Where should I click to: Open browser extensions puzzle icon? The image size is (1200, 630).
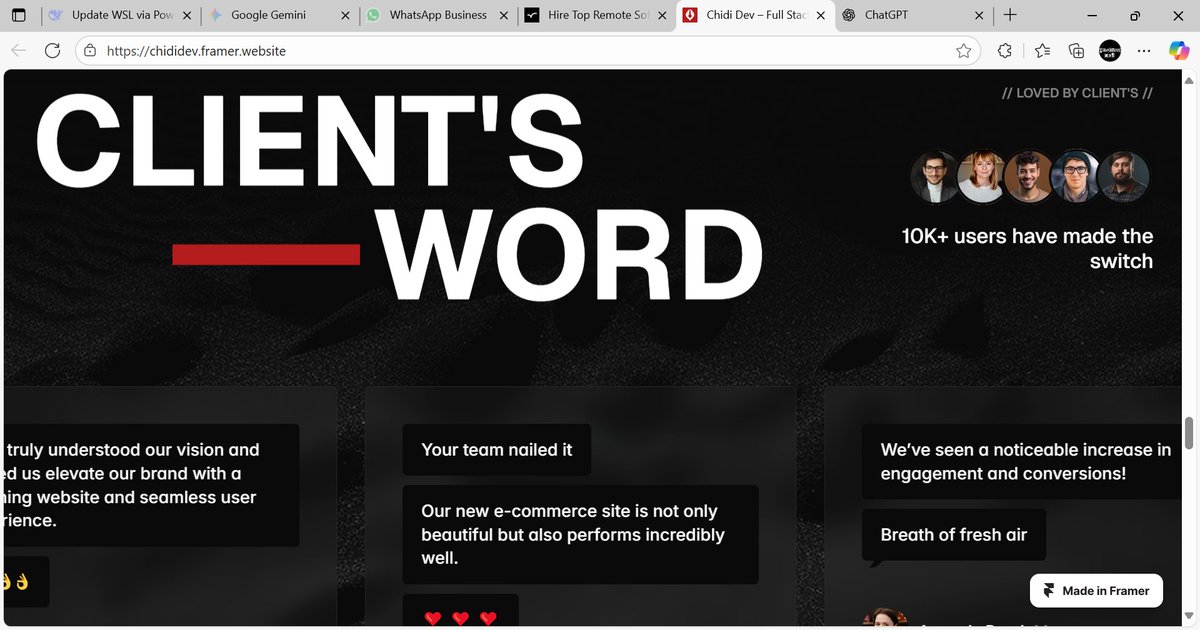coord(1005,50)
